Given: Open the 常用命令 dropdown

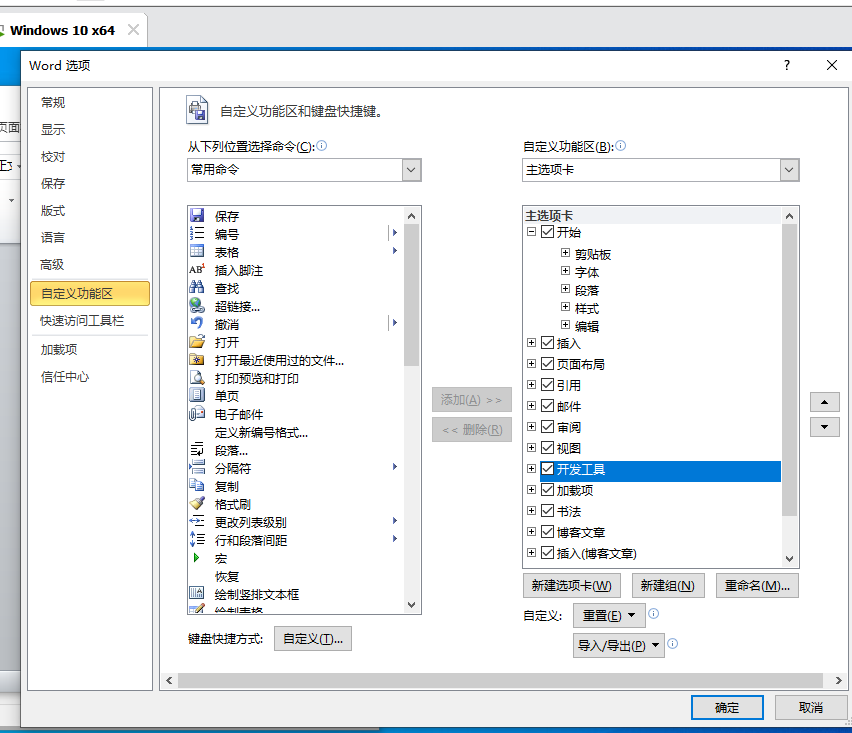Looking at the screenshot, I should [x=411, y=170].
